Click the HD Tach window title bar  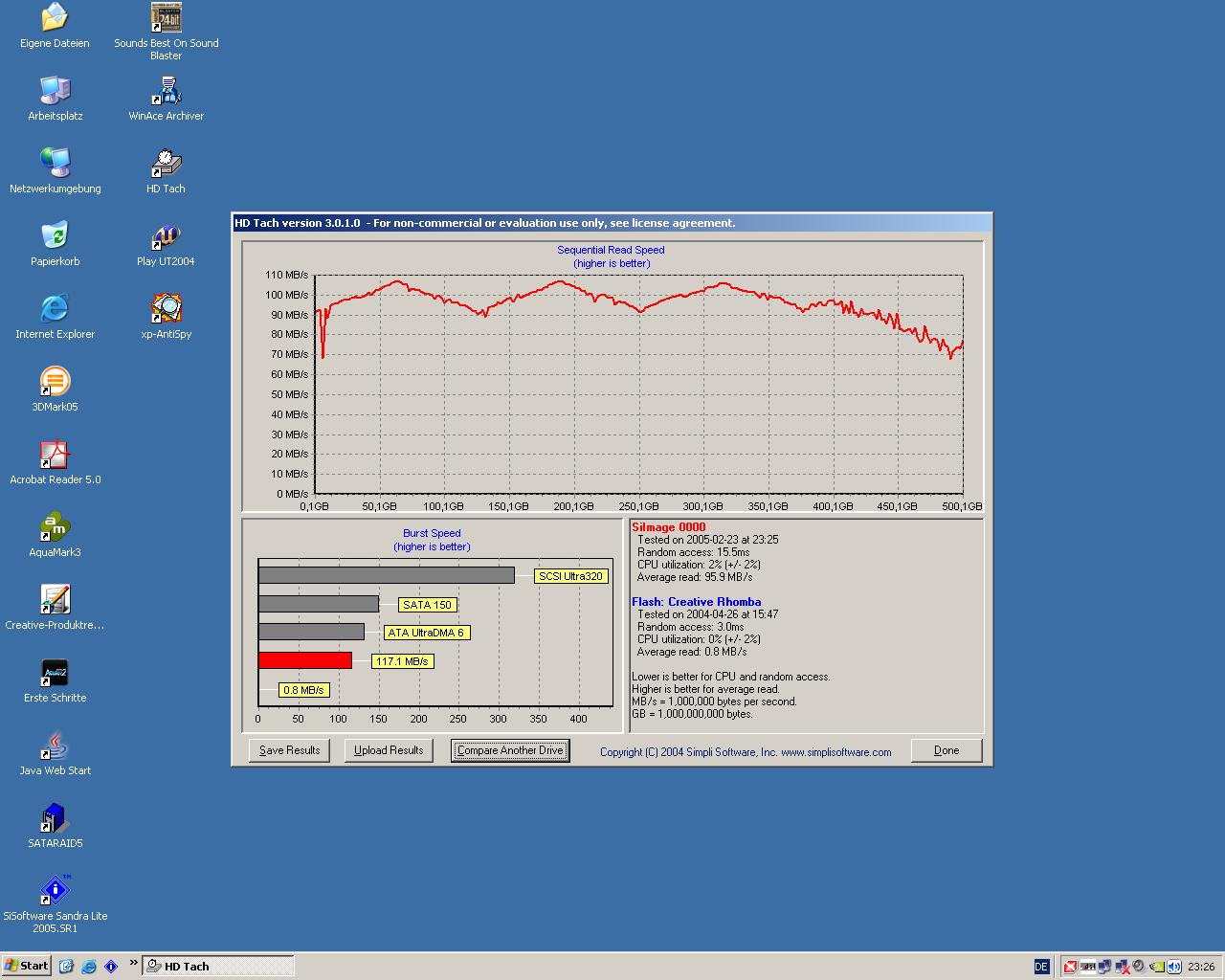click(x=612, y=223)
